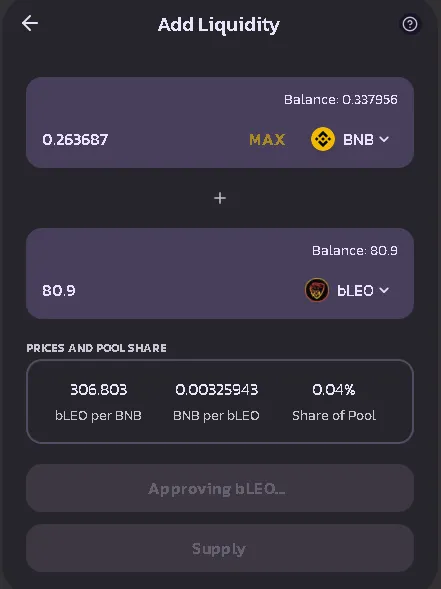This screenshot has height=589, width=441.
Task: Select the 0.04% Share of Pool value
Action: 334,390
